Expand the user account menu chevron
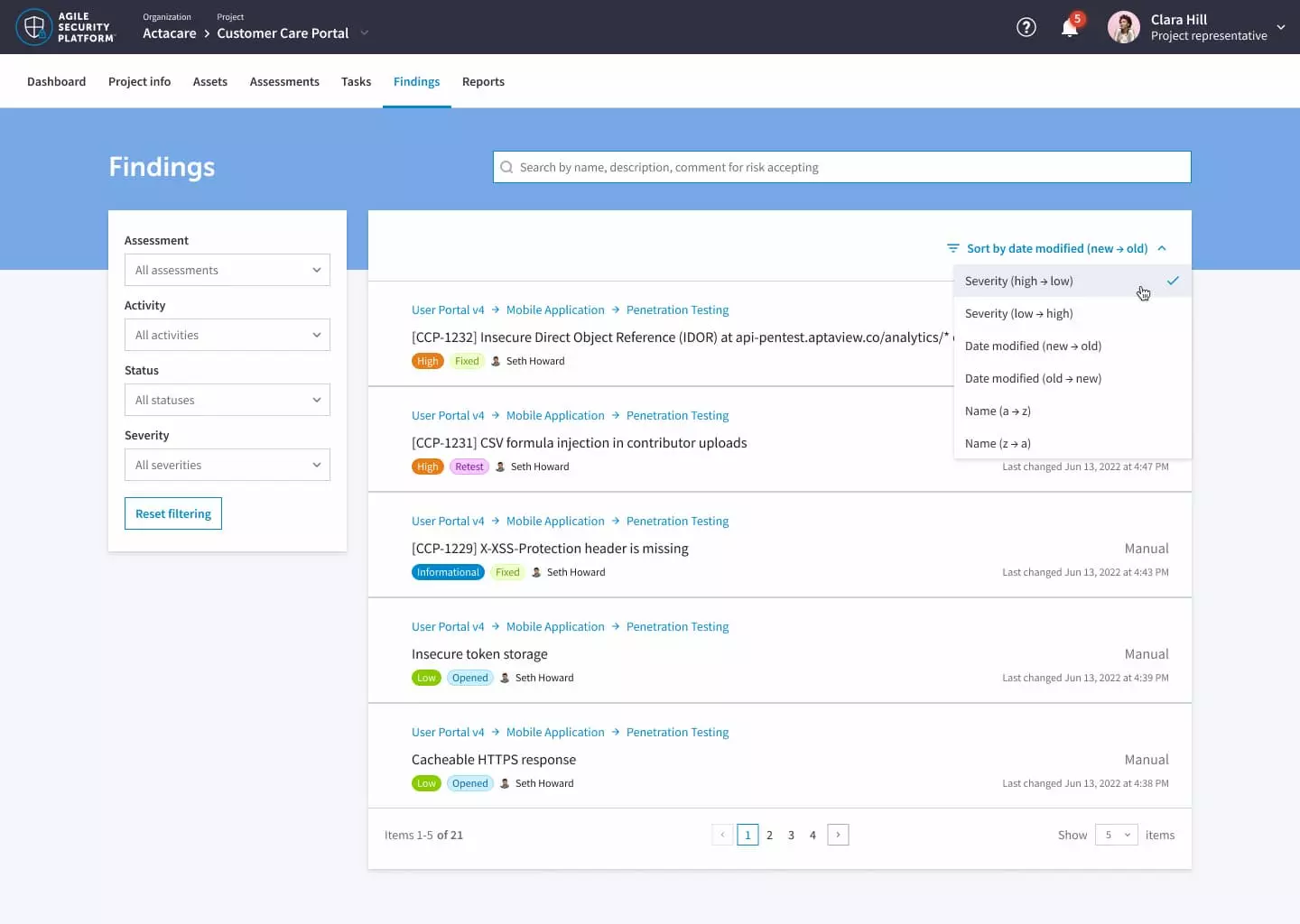This screenshot has width=1300, height=924. (1281, 27)
